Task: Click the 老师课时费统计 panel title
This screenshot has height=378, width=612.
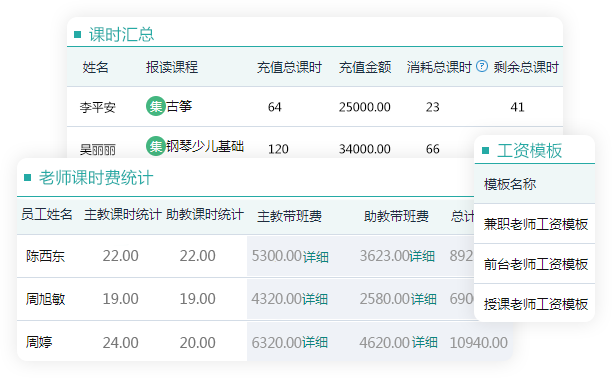Action: click(x=96, y=178)
